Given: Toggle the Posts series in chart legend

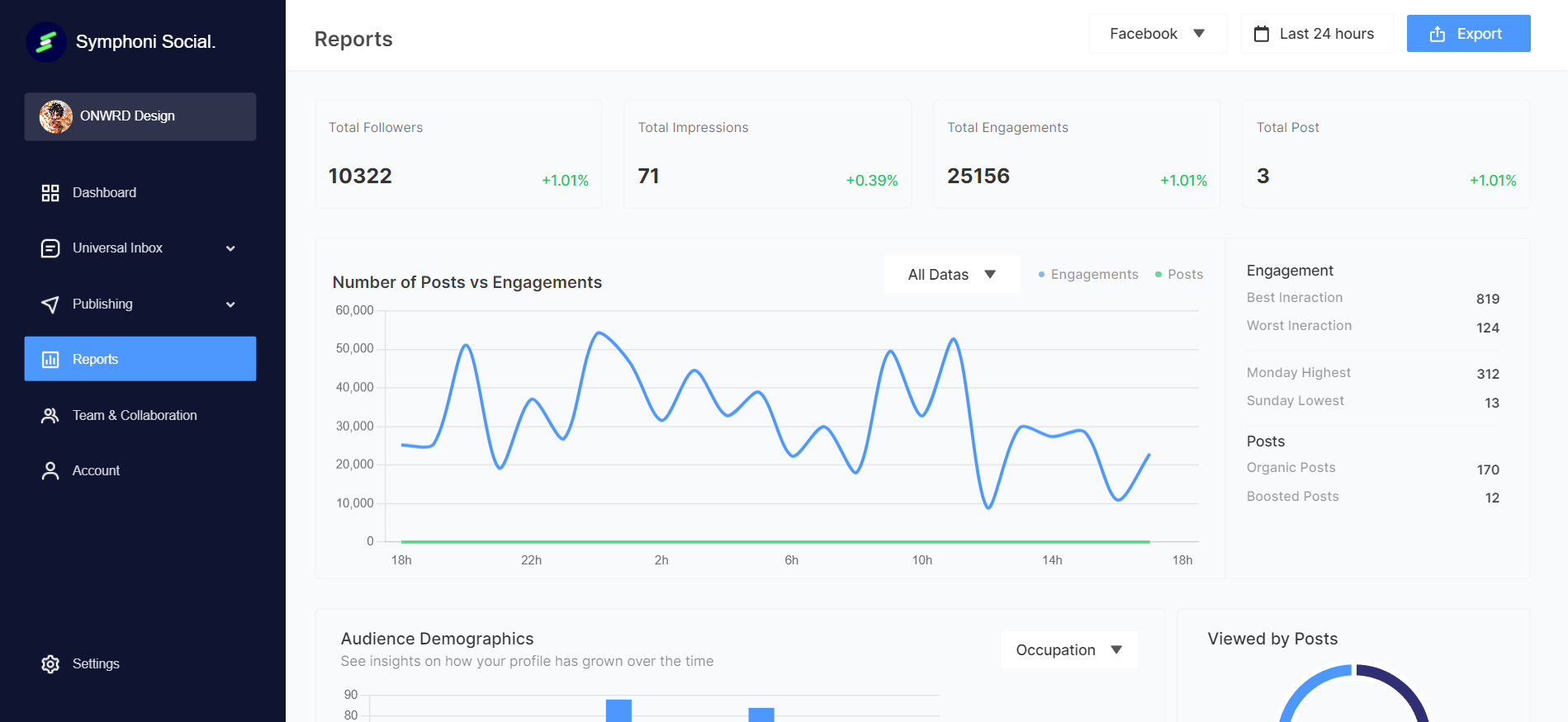Looking at the screenshot, I should point(1179,275).
